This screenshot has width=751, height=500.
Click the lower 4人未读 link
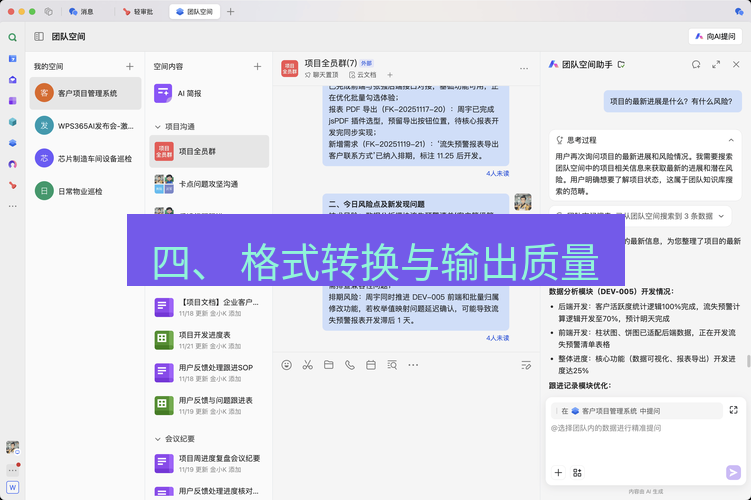coord(498,338)
